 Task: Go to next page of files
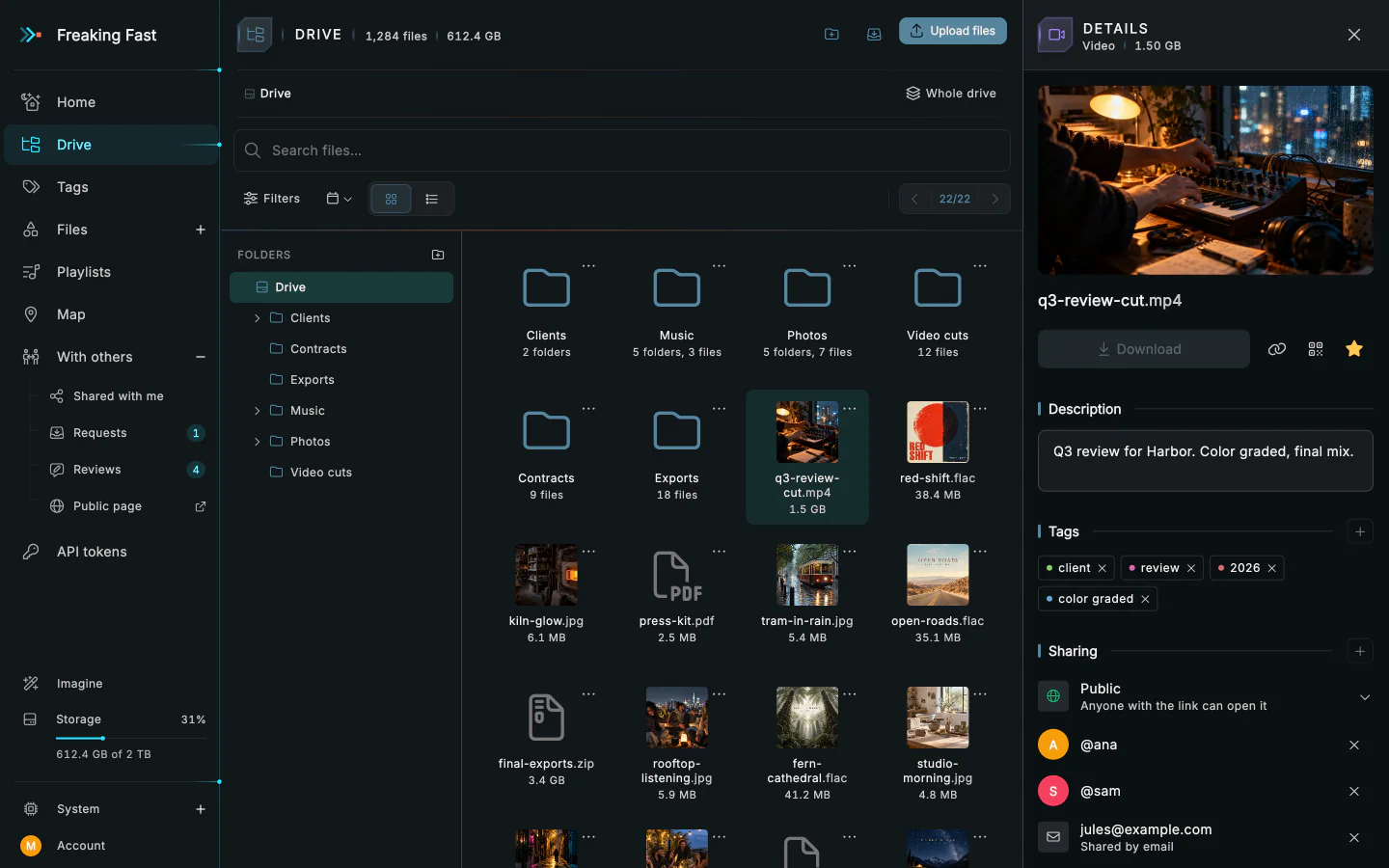995,199
